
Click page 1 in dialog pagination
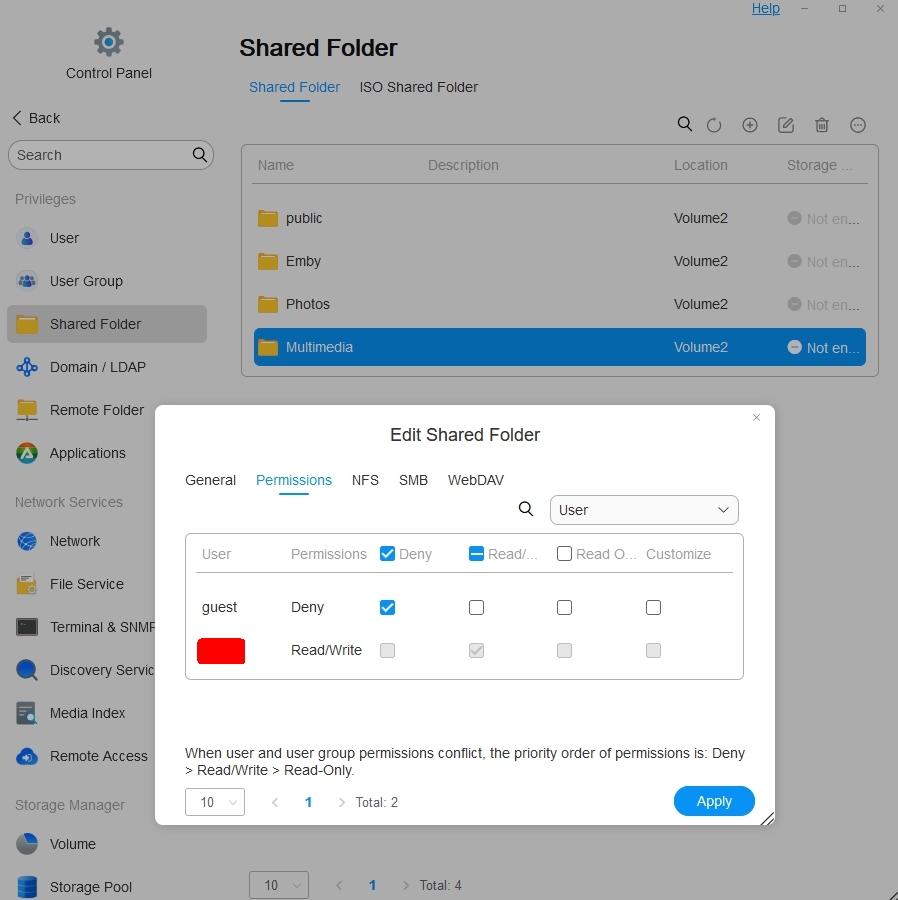[308, 802]
